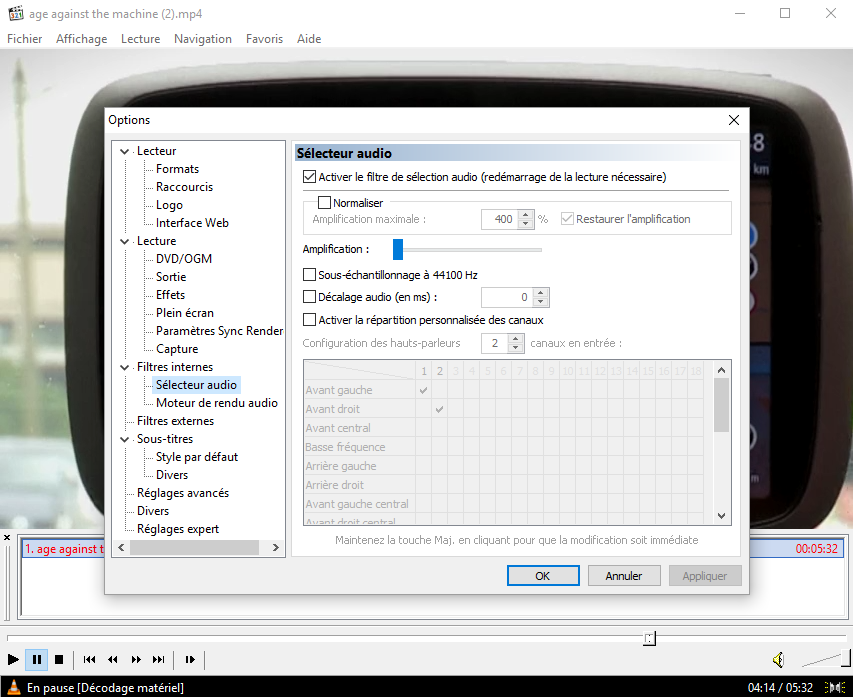Click the frame step icon
The width and height of the screenshot is (853, 697).
pyautogui.click(x=189, y=660)
